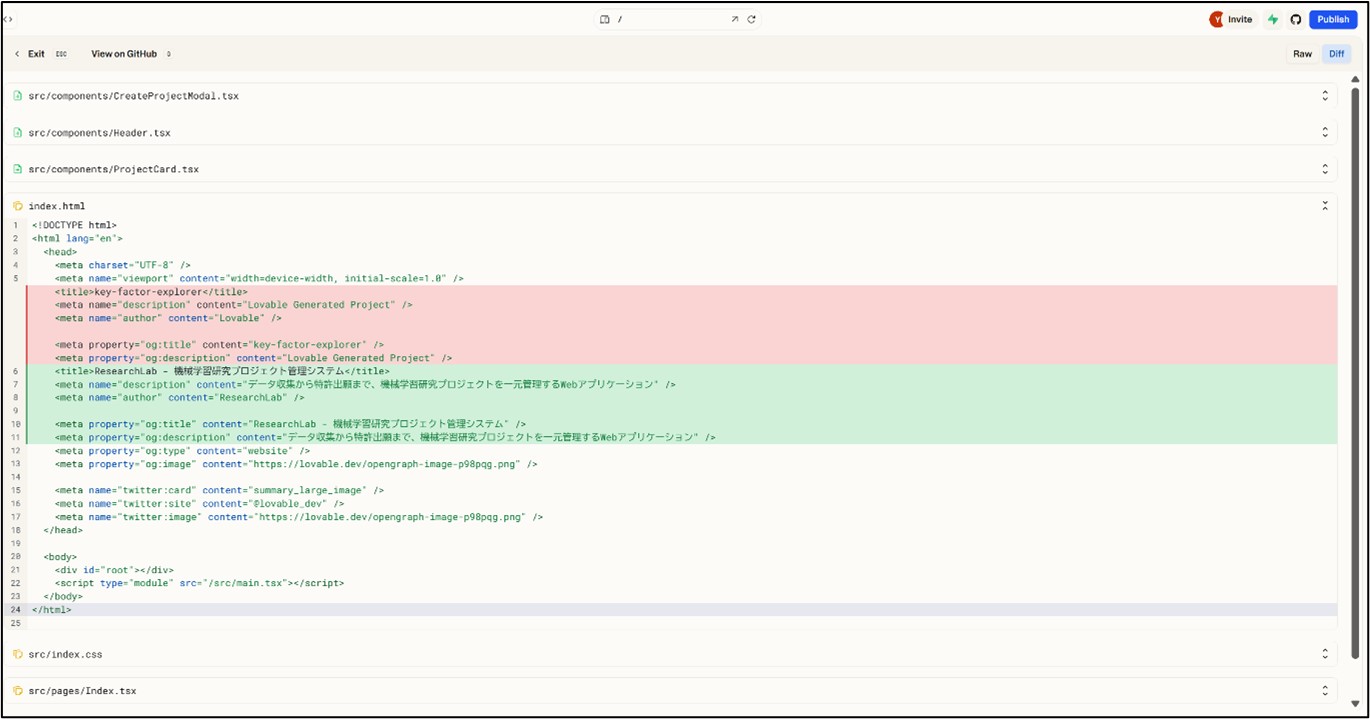This screenshot has width=1370, height=719.
Task: Expand the Header.tsx file diff
Action: coord(1325,133)
